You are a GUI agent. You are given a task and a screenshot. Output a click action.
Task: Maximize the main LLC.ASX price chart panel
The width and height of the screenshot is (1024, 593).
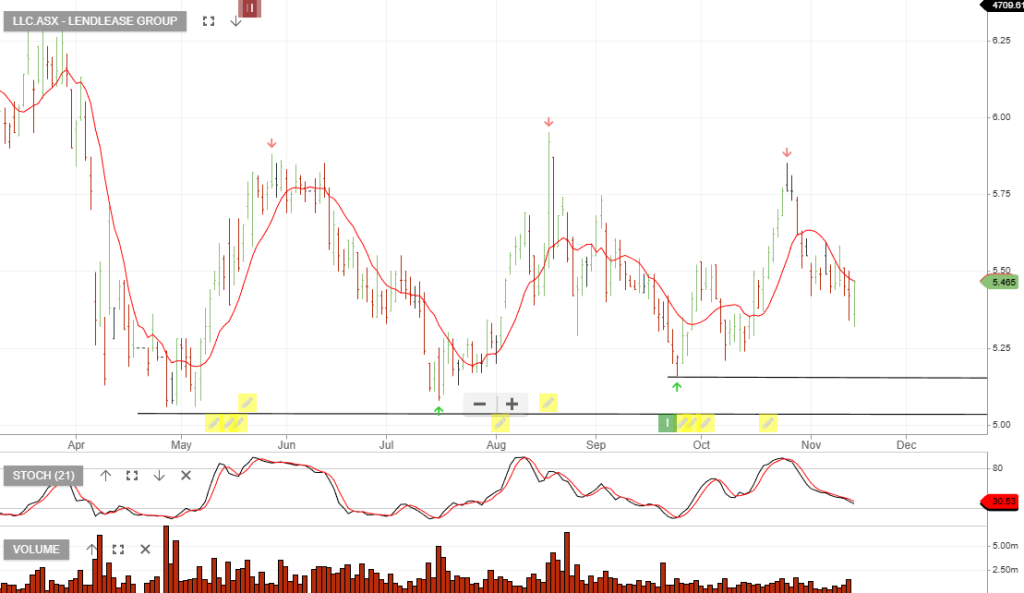coord(208,21)
